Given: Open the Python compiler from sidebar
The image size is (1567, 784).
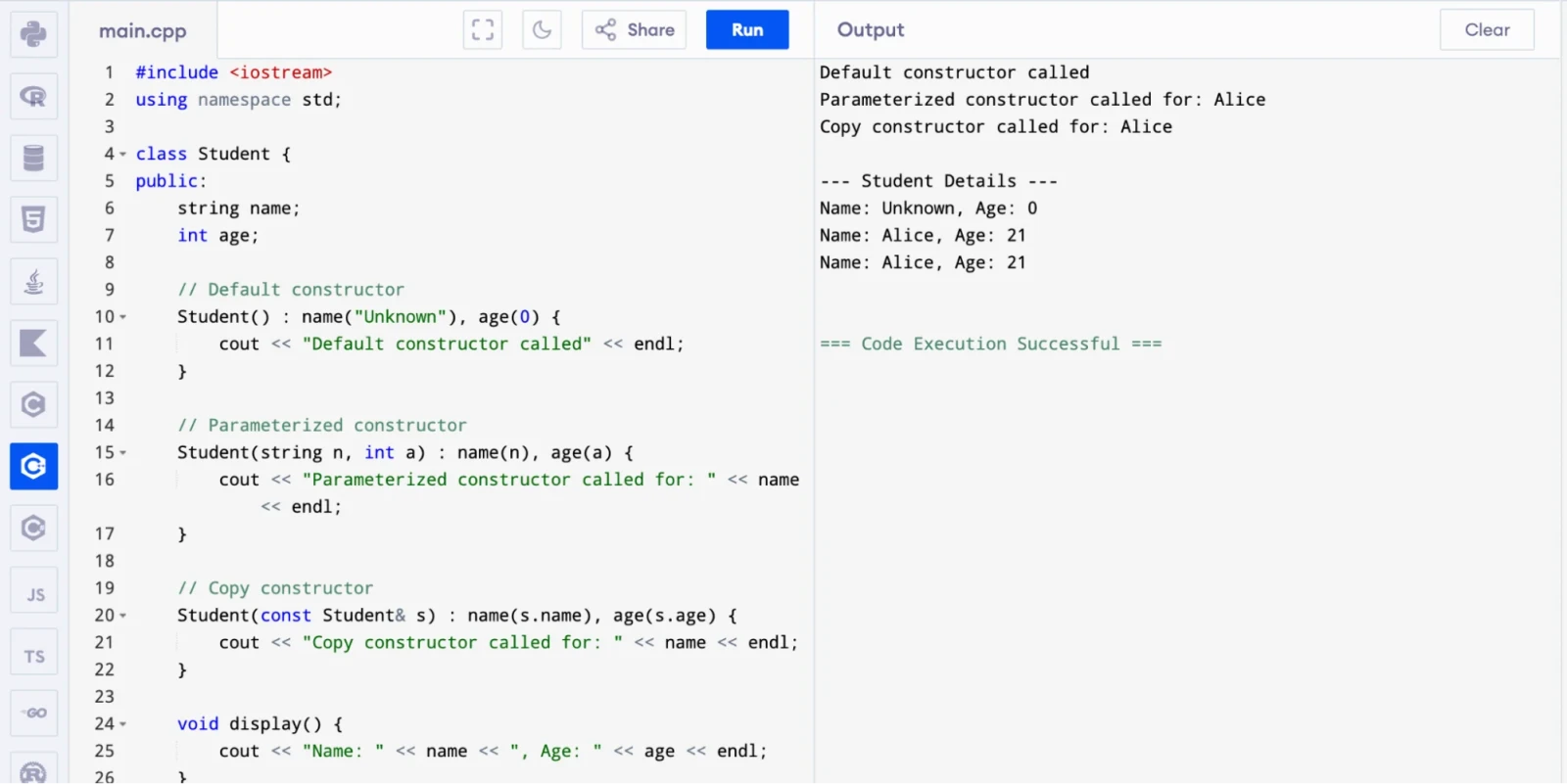Looking at the screenshot, I should point(33,34).
